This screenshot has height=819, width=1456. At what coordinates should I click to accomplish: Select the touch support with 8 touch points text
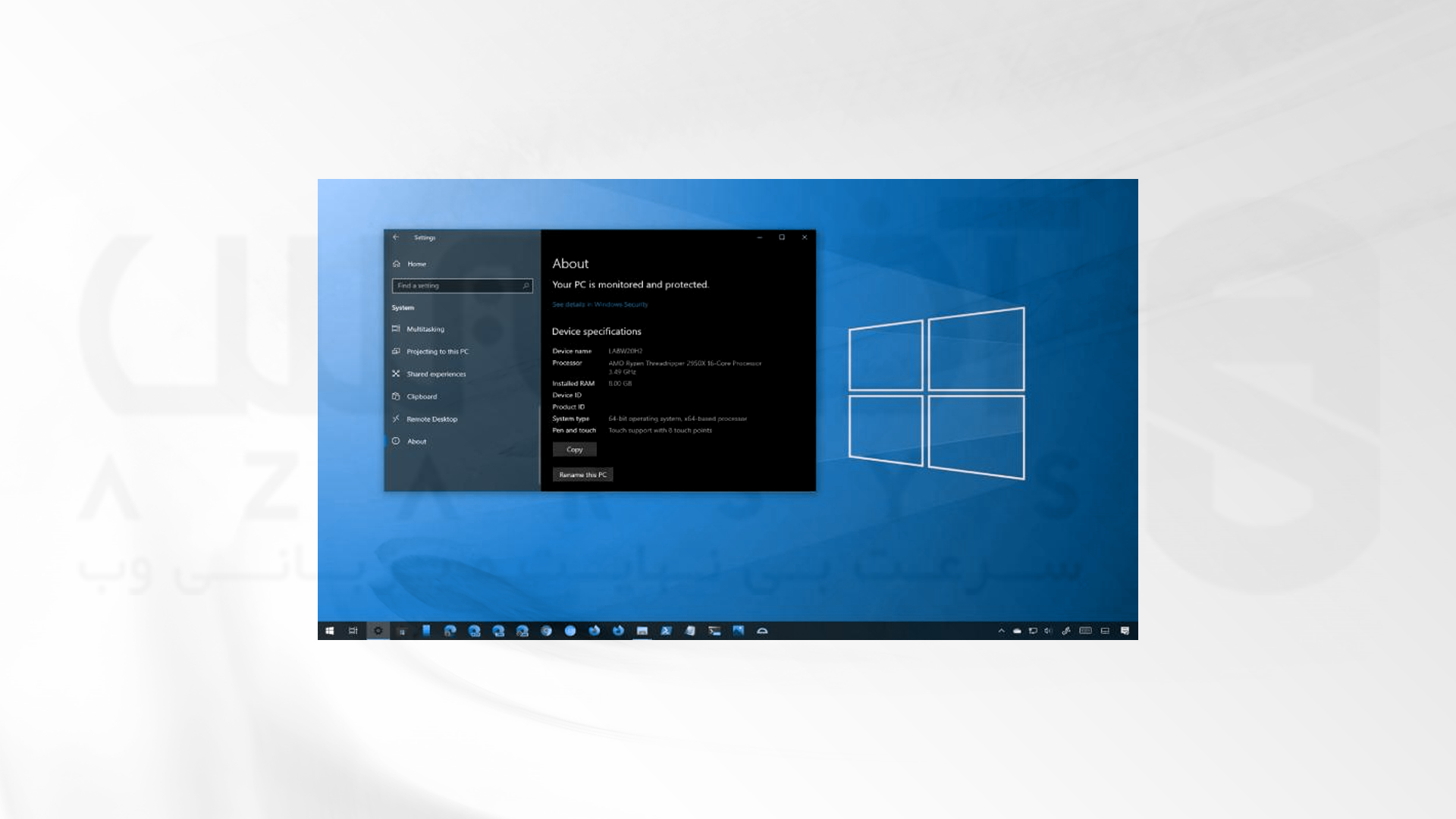(661, 431)
